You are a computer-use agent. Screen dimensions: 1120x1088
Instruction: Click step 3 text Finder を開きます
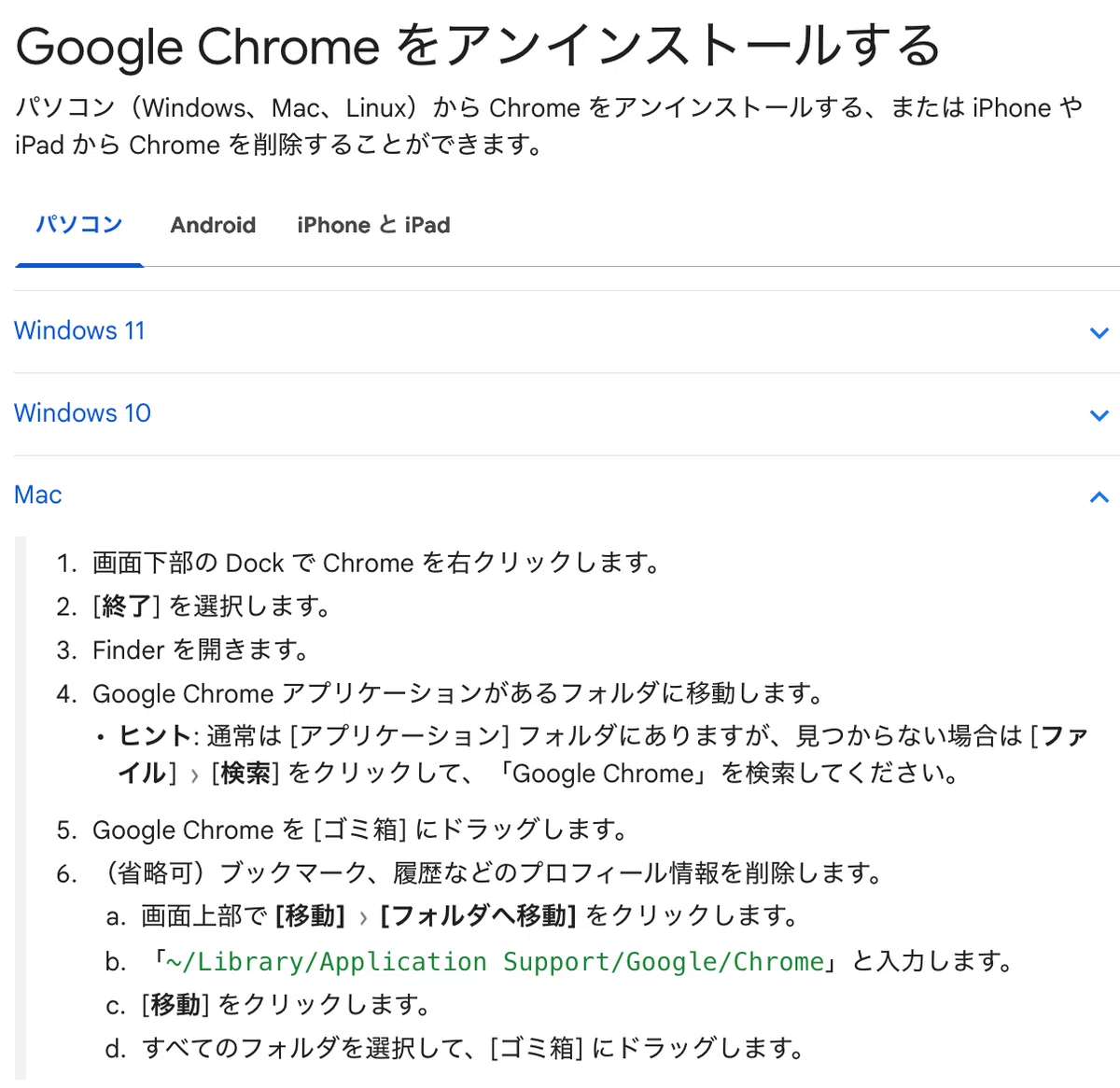[x=201, y=650]
